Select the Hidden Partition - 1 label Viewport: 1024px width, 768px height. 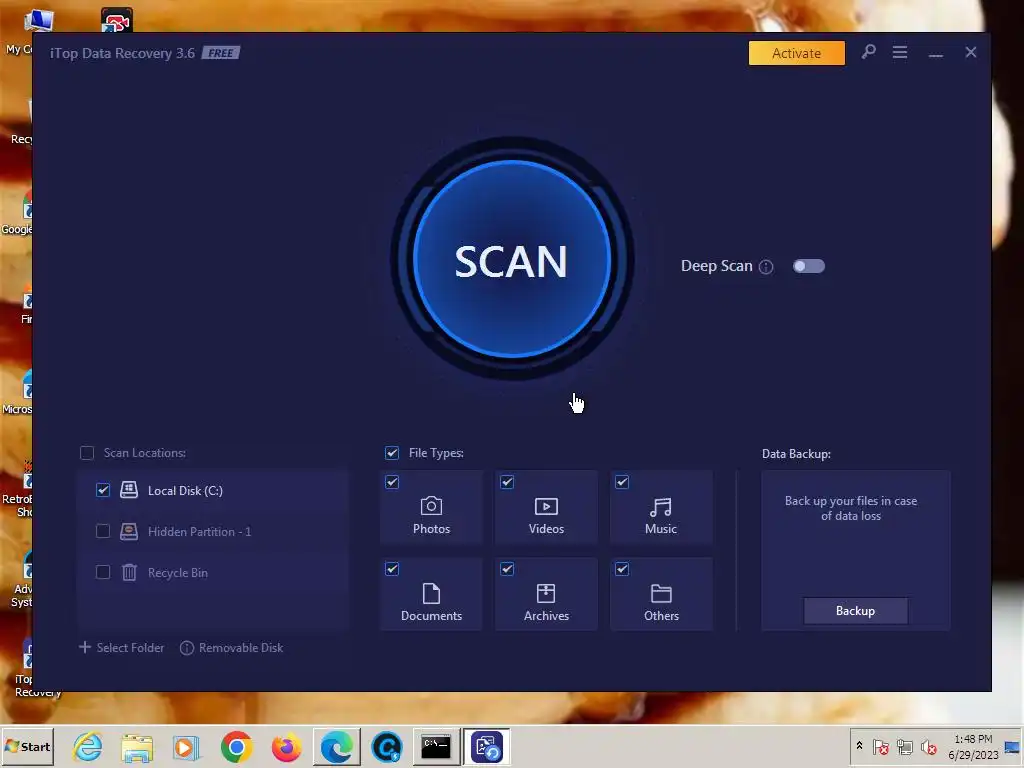coord(199,532)
